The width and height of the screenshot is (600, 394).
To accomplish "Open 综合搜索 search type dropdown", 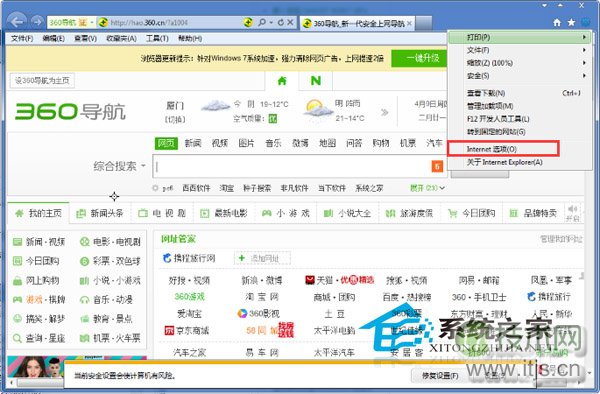I will [x=119, y=166].
